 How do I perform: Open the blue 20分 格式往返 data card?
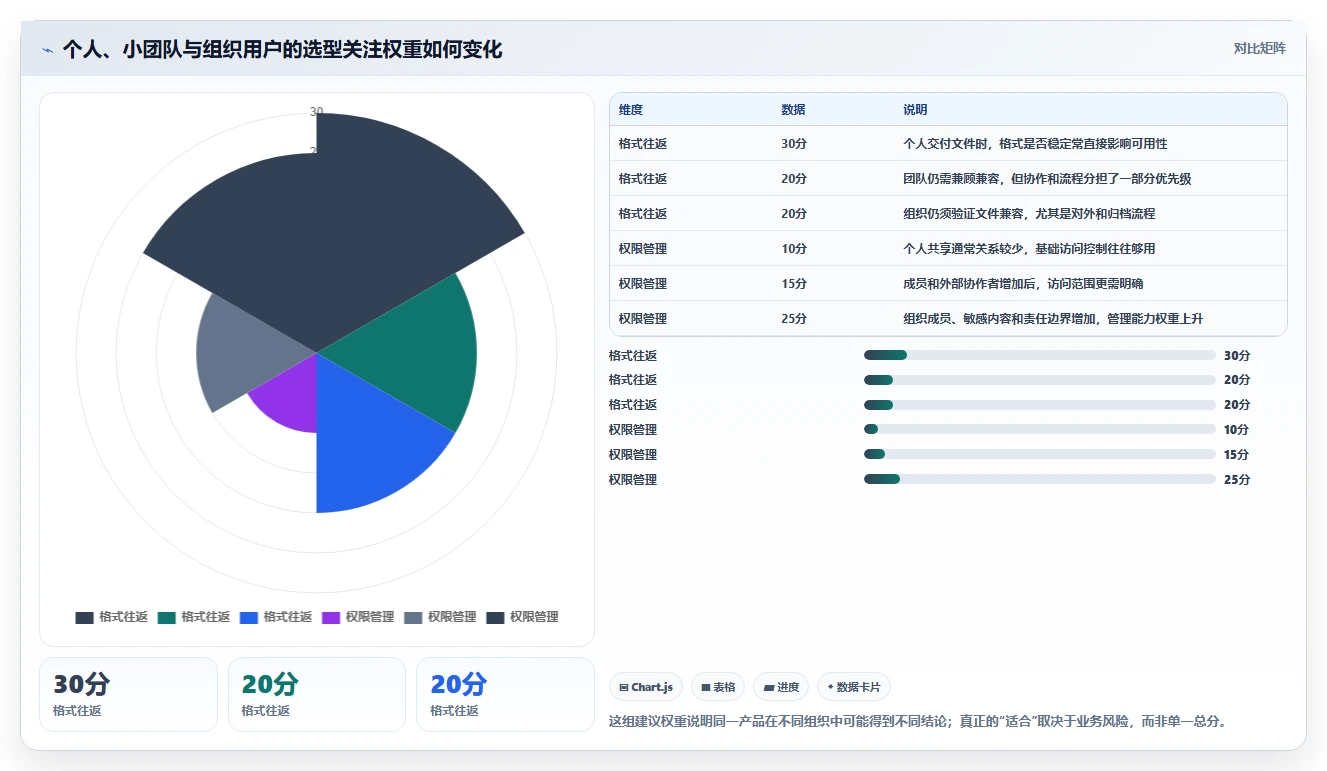(505, 694)
